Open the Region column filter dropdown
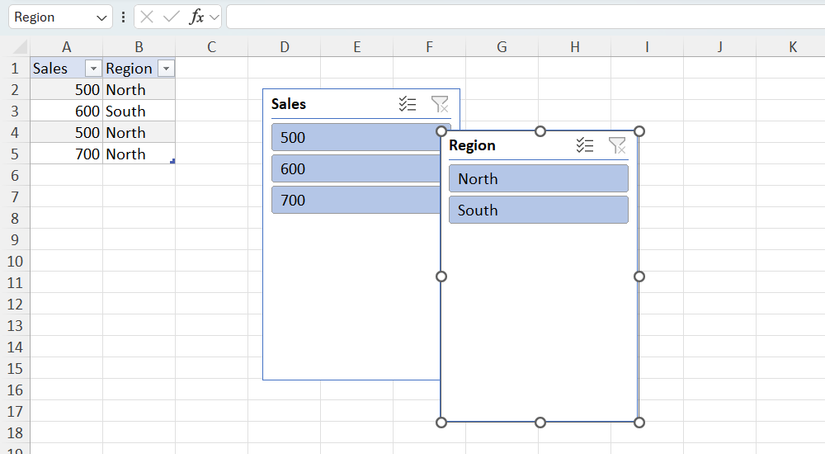Image resolution: width=825 pixels, height=454 pixels. tap(166, 69)
